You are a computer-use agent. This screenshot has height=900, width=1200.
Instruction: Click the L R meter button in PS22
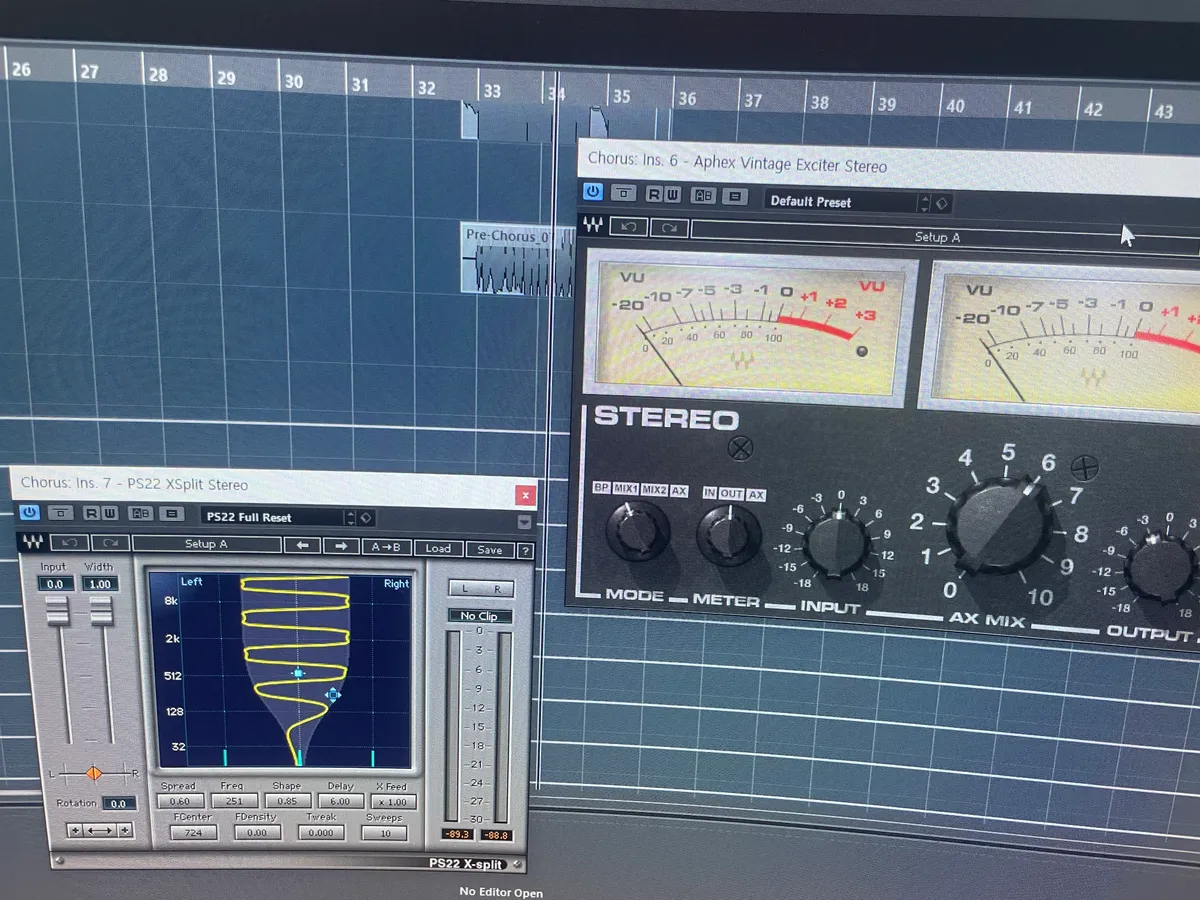(x=480, y=589)
